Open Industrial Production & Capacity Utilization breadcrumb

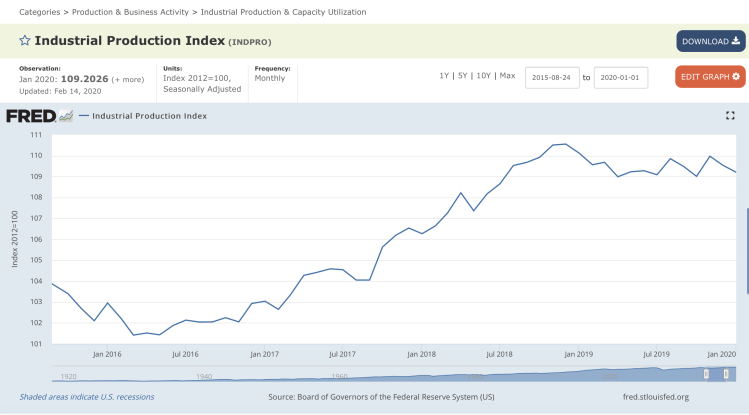(283, 12)
